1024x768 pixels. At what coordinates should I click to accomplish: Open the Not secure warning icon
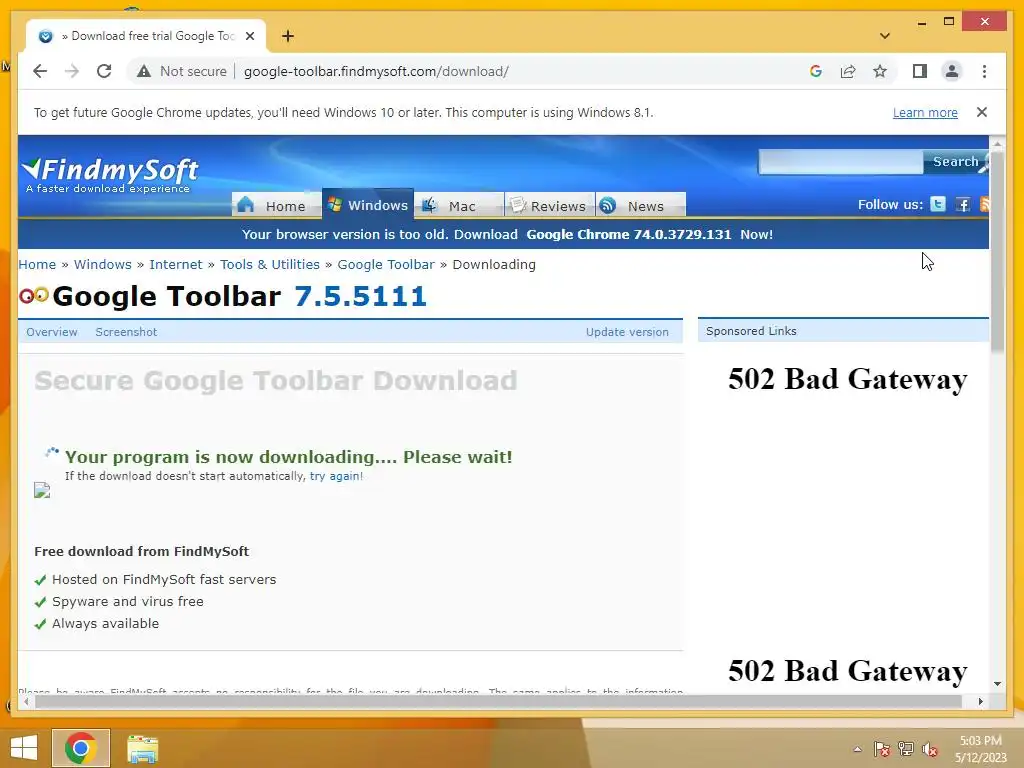144,71
